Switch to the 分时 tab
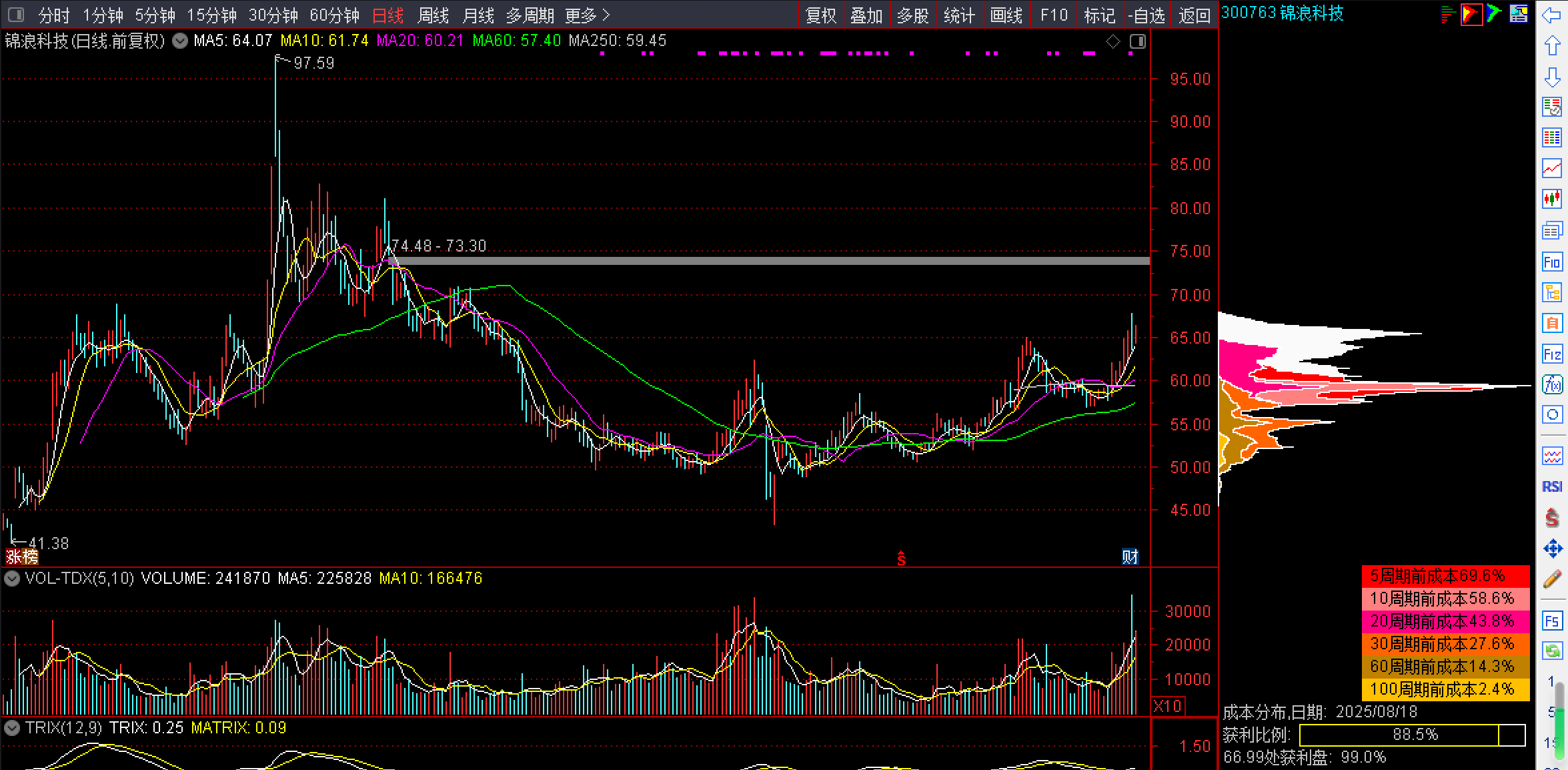Image resolution: width=1568 pixels, height=770 pixels. pyautogui.click(x=54, y=15)
